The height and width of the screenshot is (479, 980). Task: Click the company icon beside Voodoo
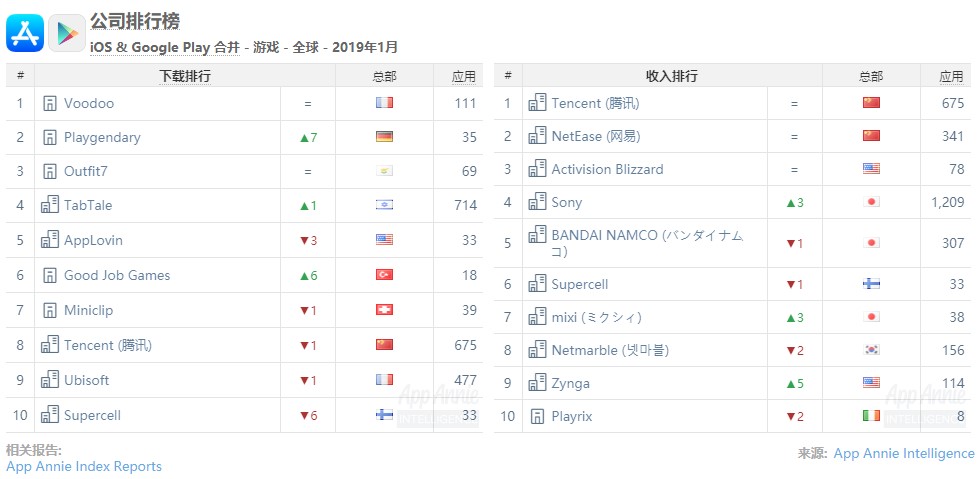pos(49,103)
